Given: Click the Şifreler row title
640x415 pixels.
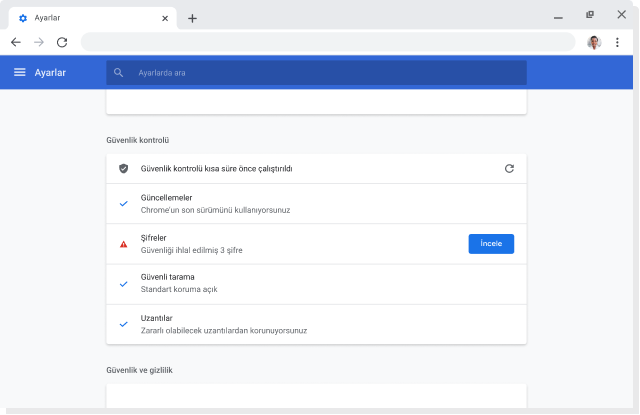Looking at the screenshot, I should 153,238.
